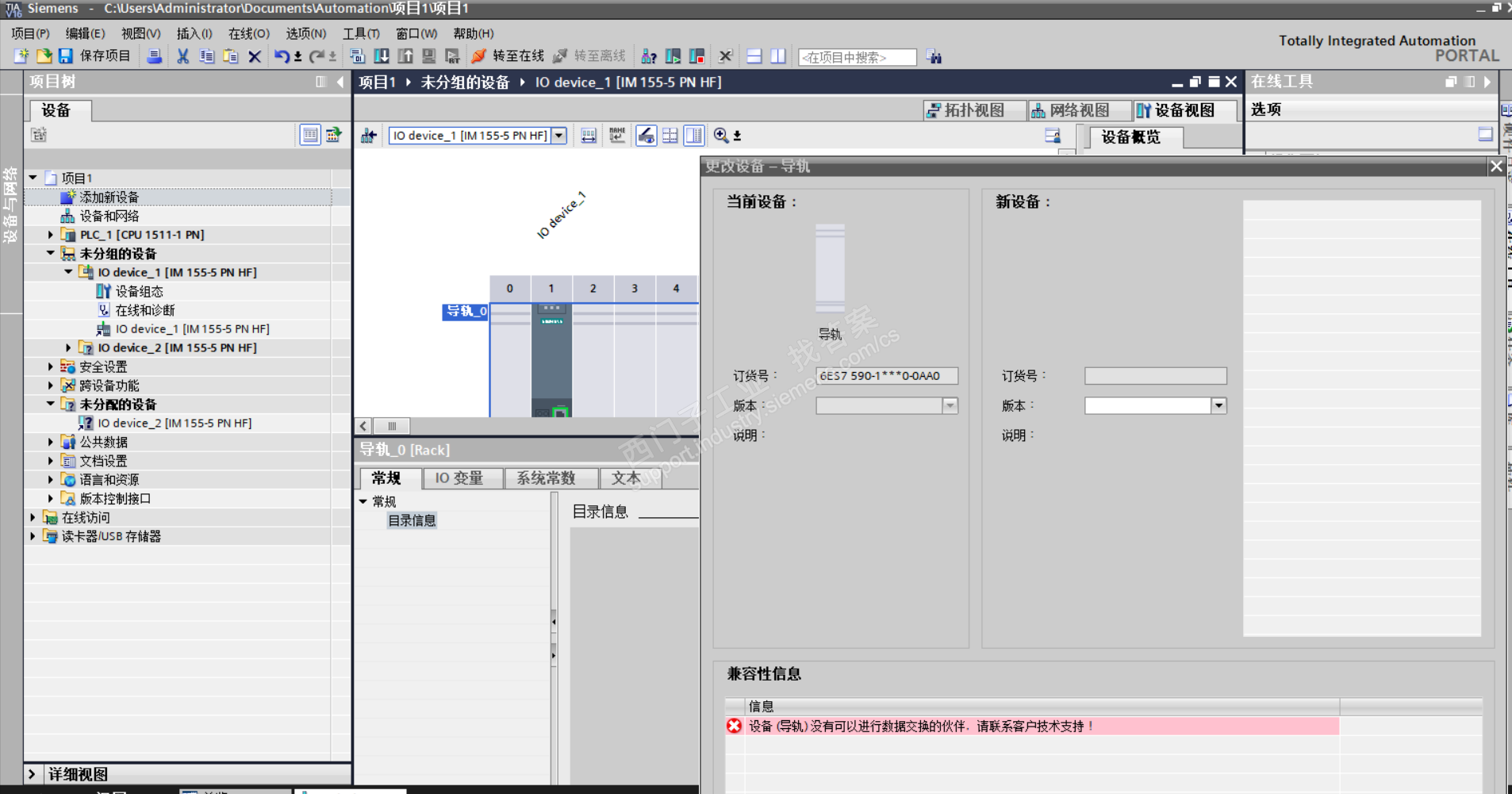Click the 保存项目 save button
The width and height of the screenshot is (1512, 794).
tap(94, 56)
